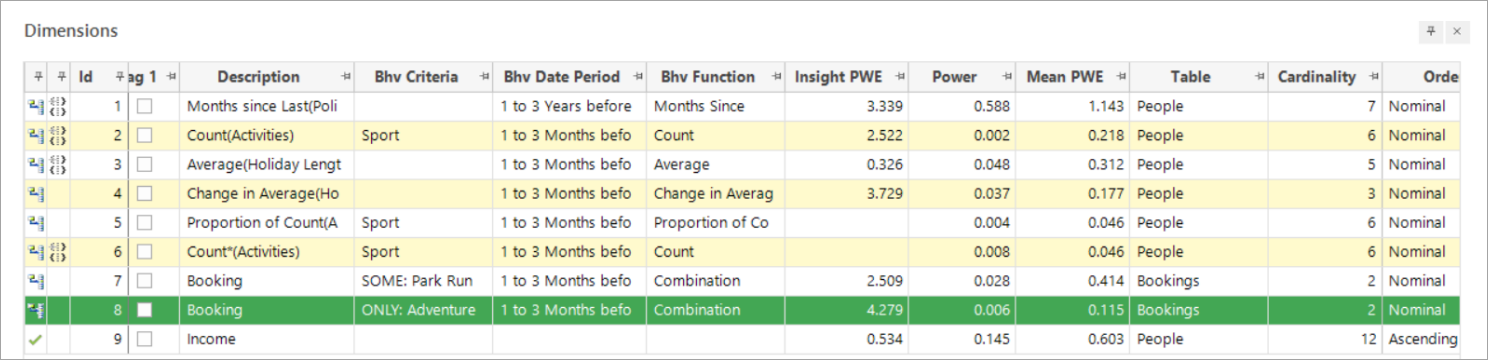Tick the flag checkbox for row 7
This screenshot has height=360, width=1488.
(145, 281)
